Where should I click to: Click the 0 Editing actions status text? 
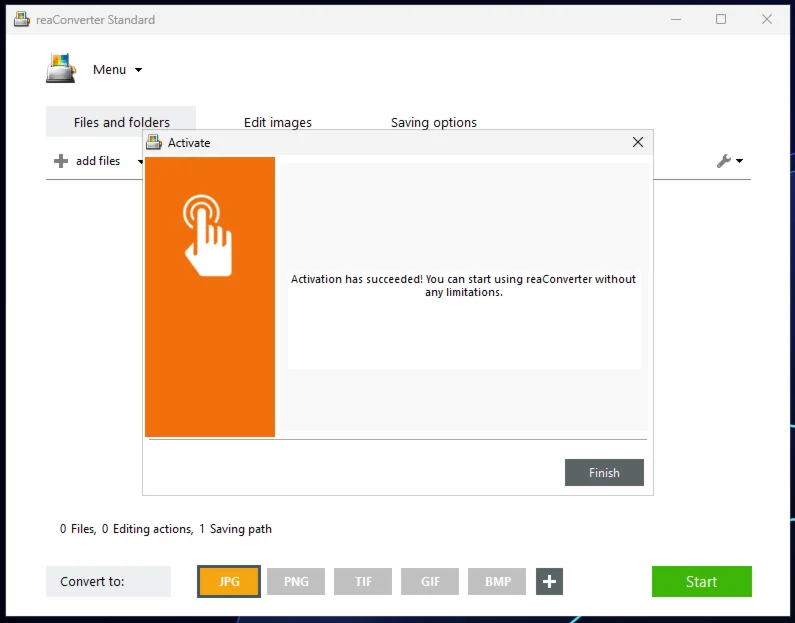[x=147, y=529]
